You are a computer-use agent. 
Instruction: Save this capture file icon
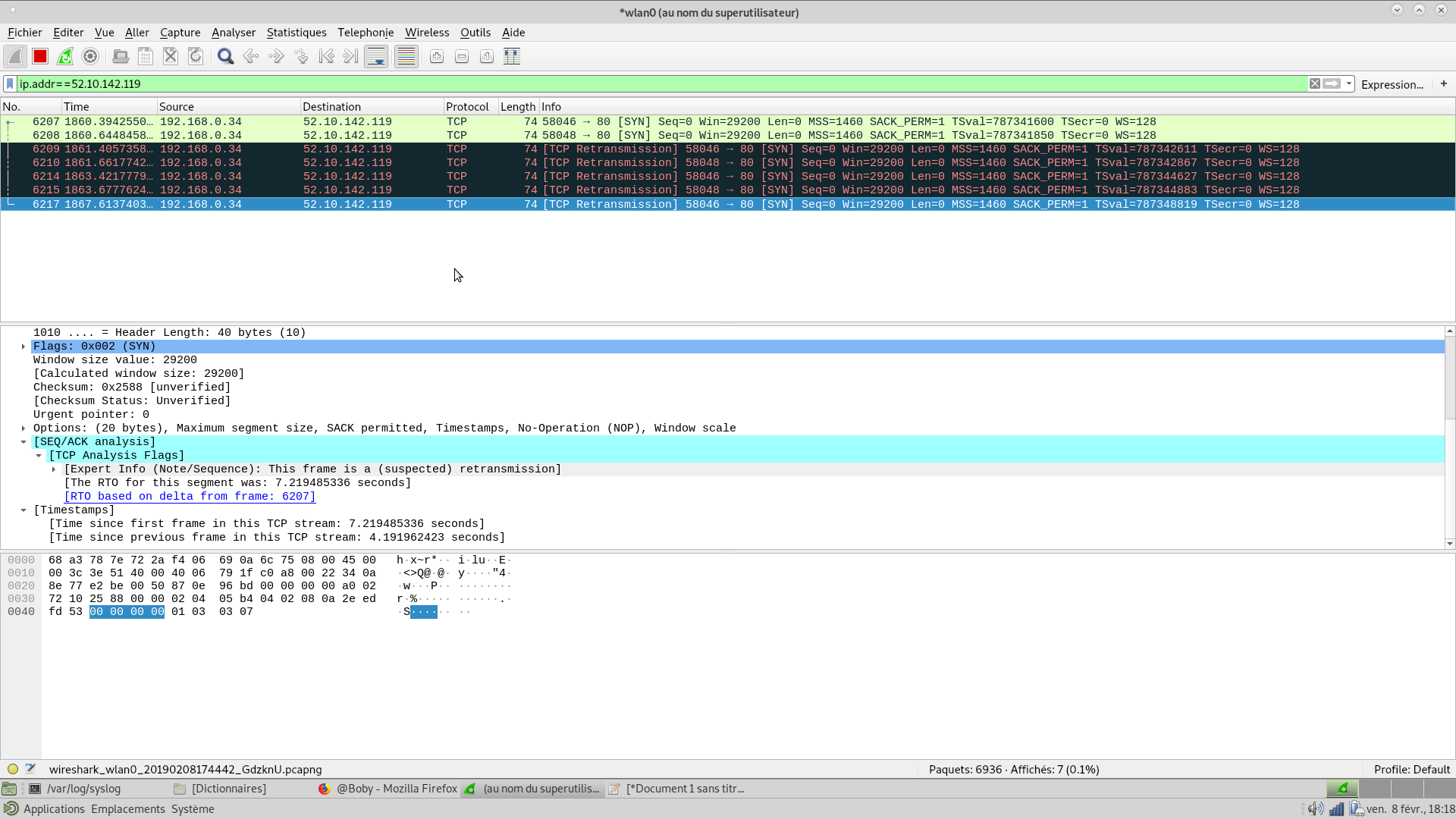[x=146, y=56]
